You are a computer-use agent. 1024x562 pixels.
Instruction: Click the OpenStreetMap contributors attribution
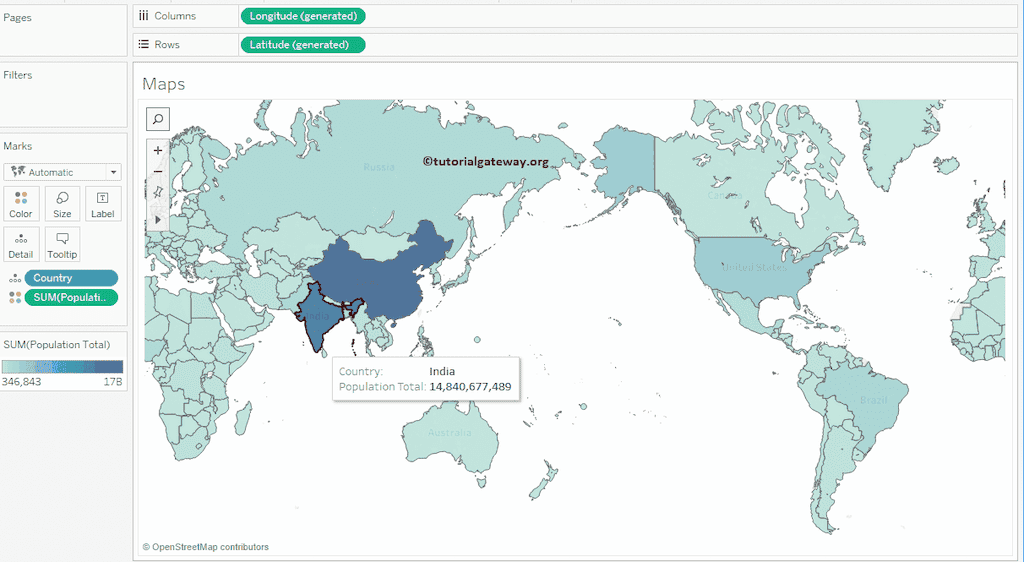coord(206,547)
